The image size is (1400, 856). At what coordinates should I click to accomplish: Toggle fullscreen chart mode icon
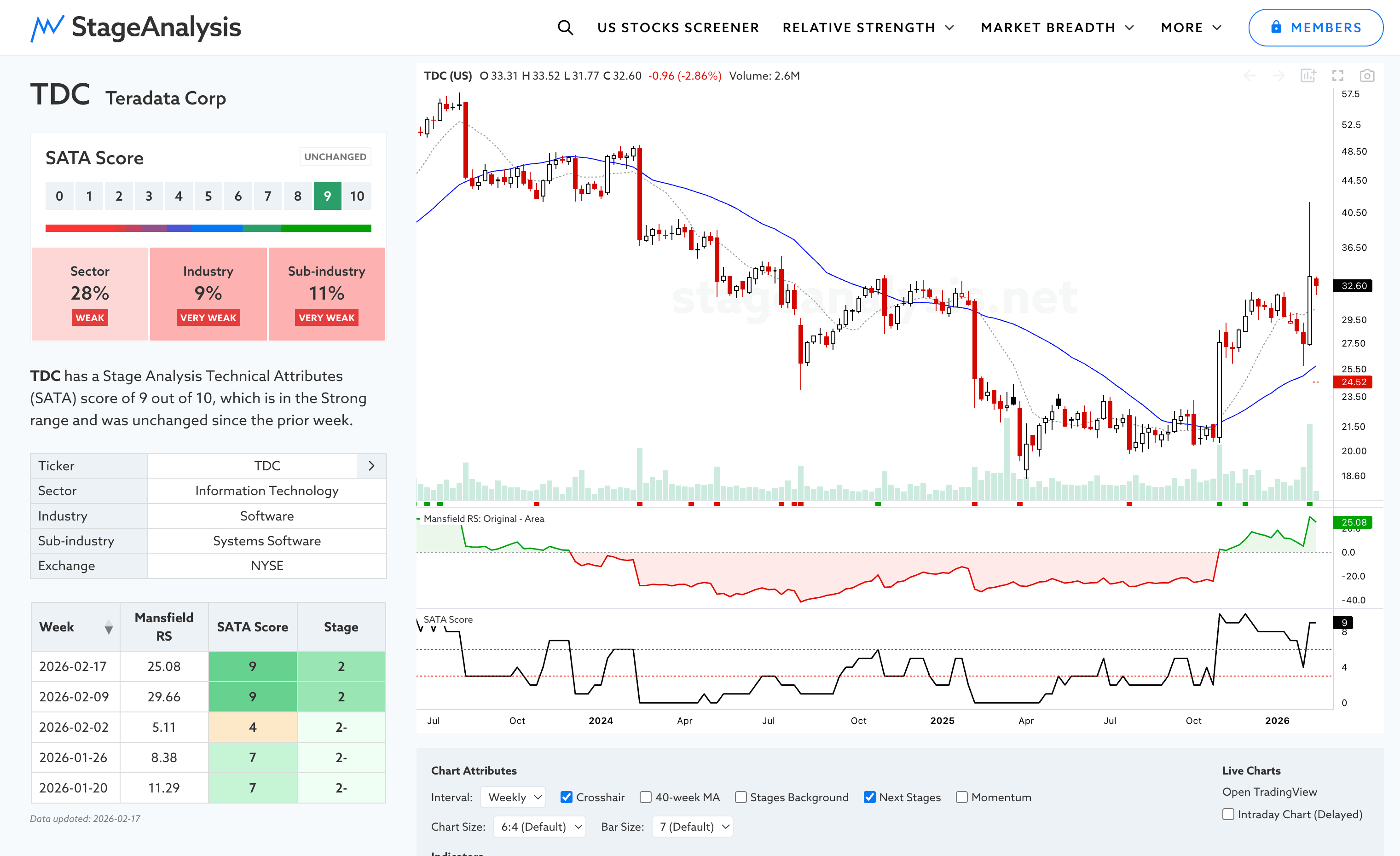[1337, 75]
